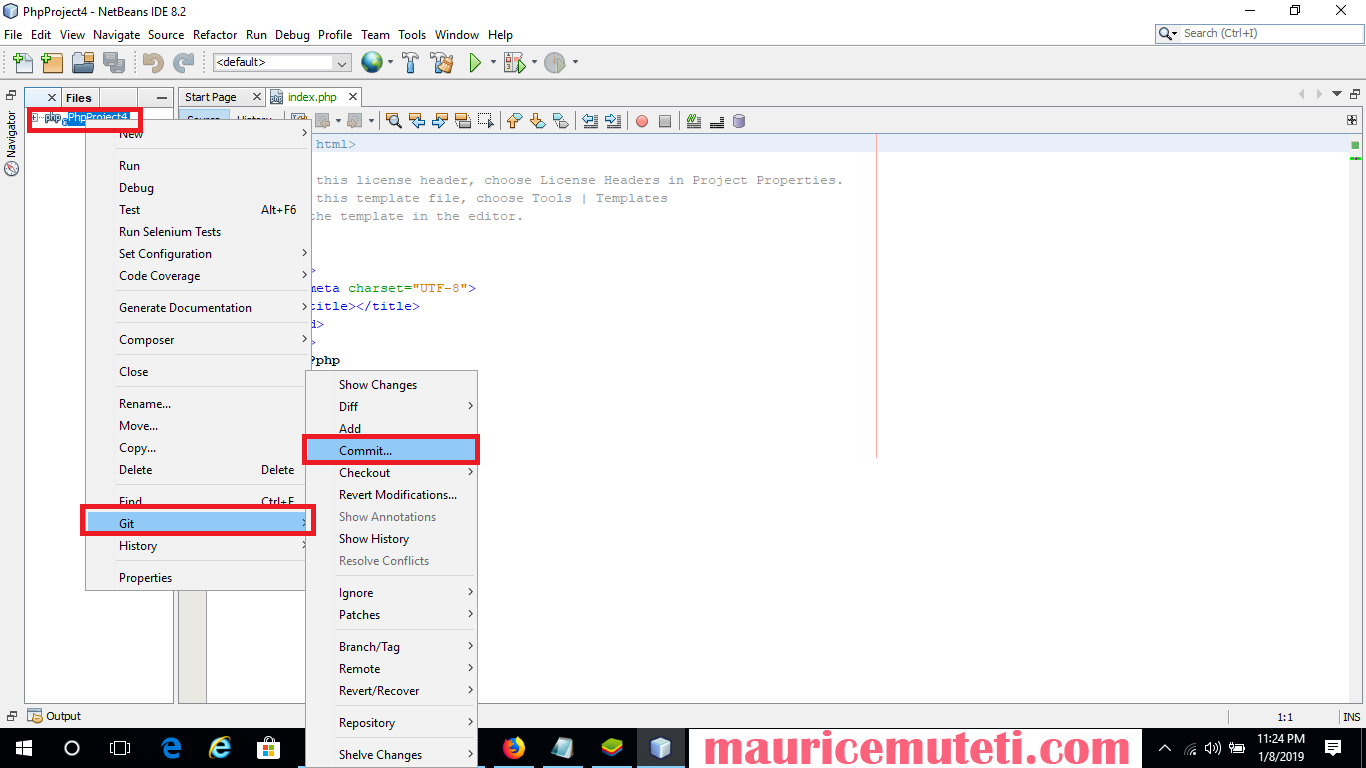Click the Redo arrow in the toolbar

tap(183, 63)
